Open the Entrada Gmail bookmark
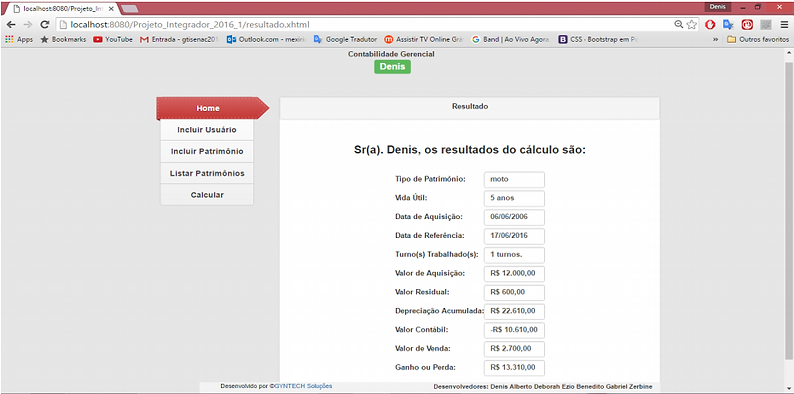 tap(179, 39)
